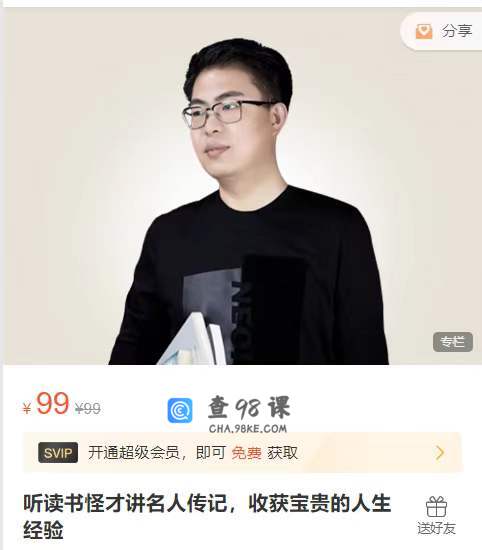Image resolution: width=482 pixels, height=550 pixels.
Task: Open the instructor cover photo
Action: (x=242, y=186)
